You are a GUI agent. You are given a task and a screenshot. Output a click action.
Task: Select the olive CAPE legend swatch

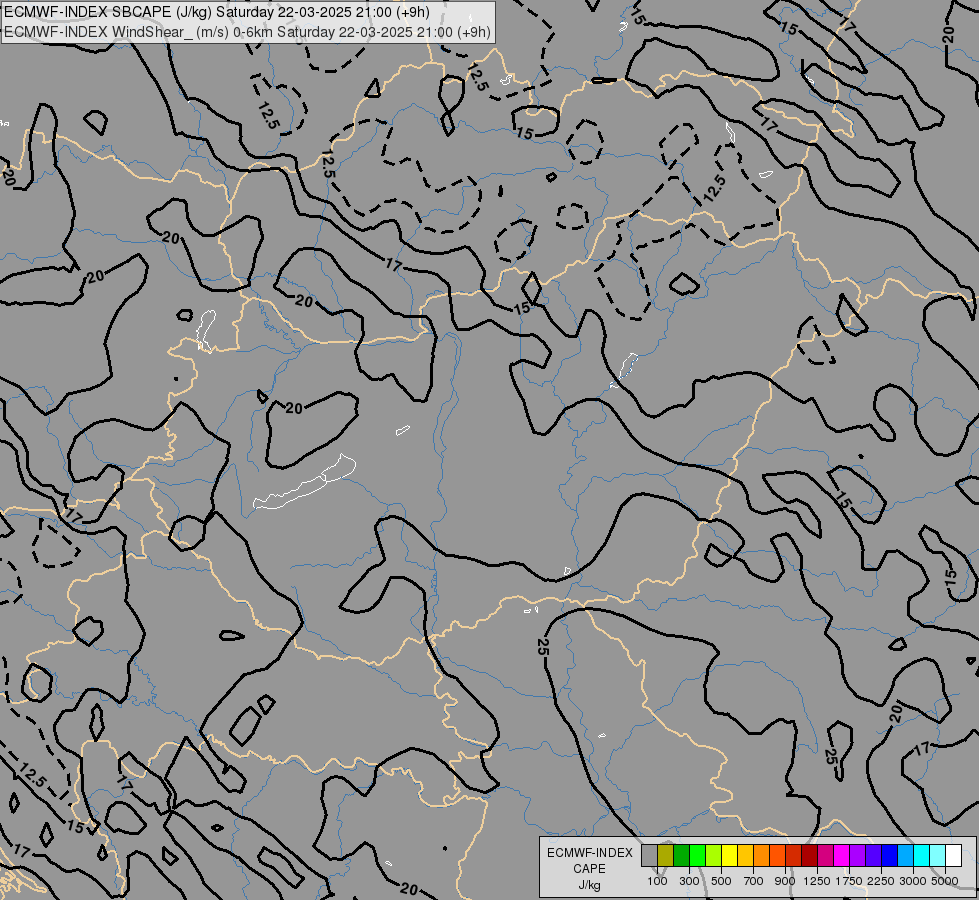tap(666, 856)
